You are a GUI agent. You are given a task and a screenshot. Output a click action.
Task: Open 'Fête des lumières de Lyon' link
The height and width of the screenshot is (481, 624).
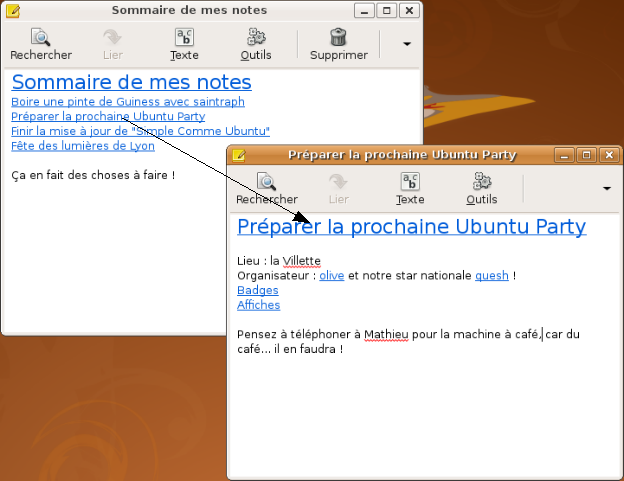click(83, 146)
